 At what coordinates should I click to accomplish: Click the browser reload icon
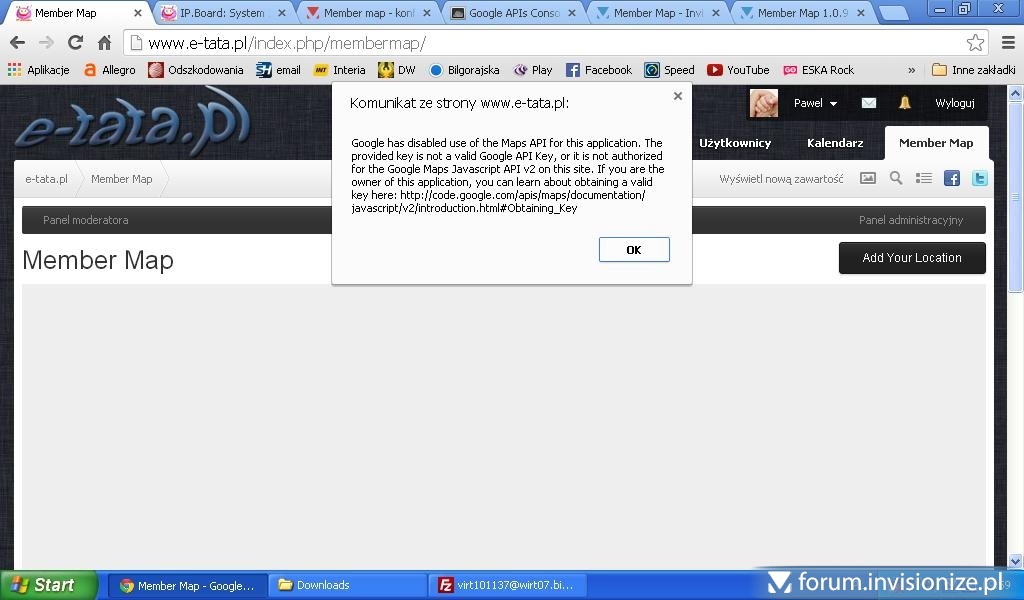75,43
